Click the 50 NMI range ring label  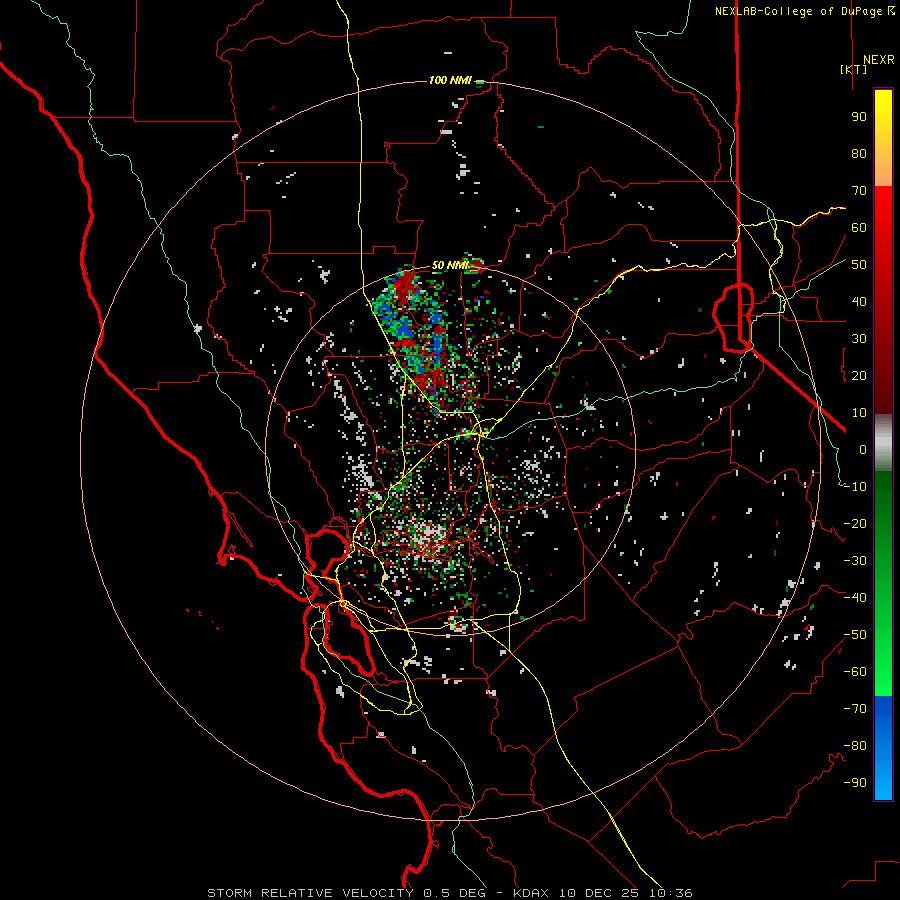(x=449, y=265)
